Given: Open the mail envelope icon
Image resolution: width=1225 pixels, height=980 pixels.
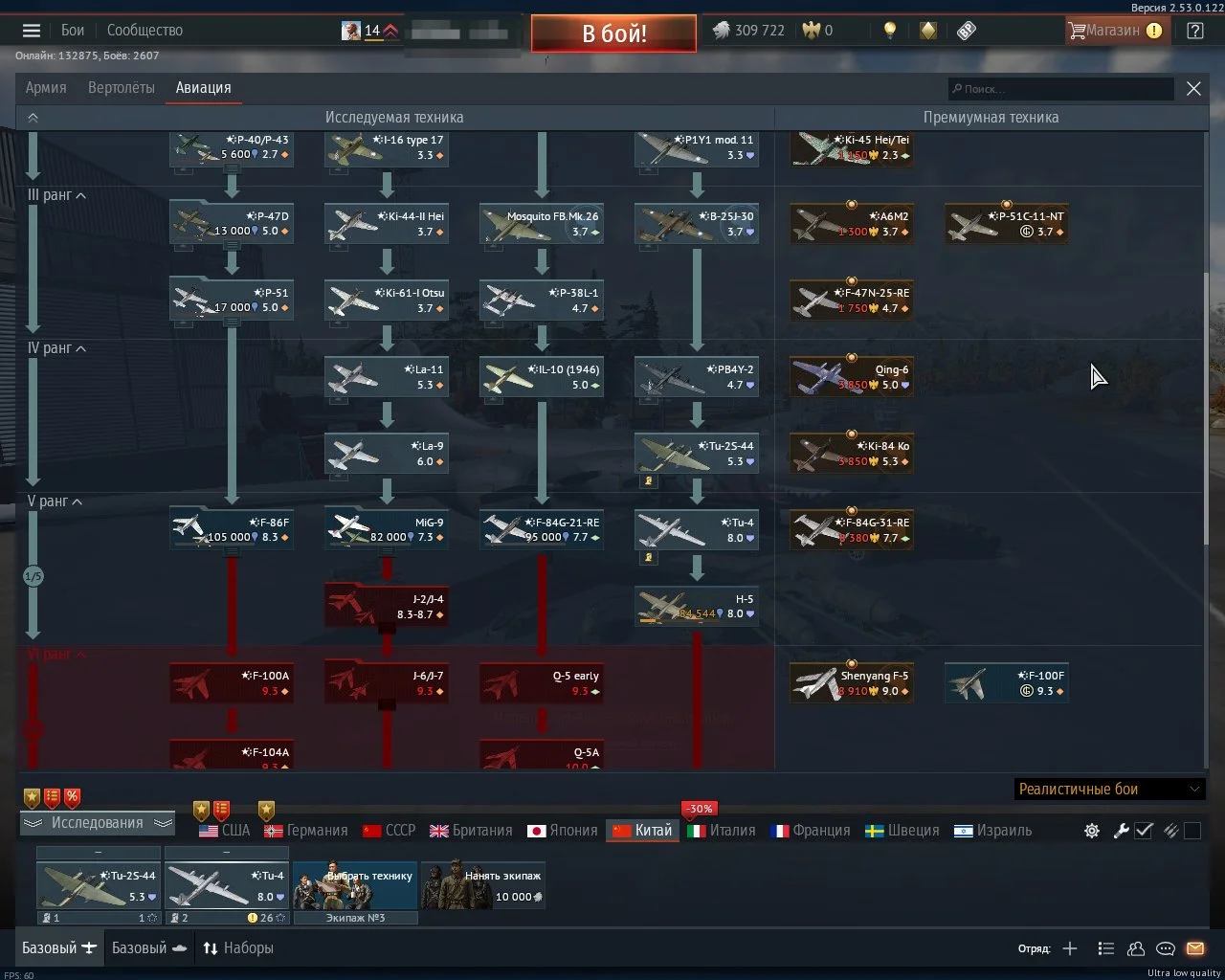Looking at the screenshot, I should tap(1195, 948).
